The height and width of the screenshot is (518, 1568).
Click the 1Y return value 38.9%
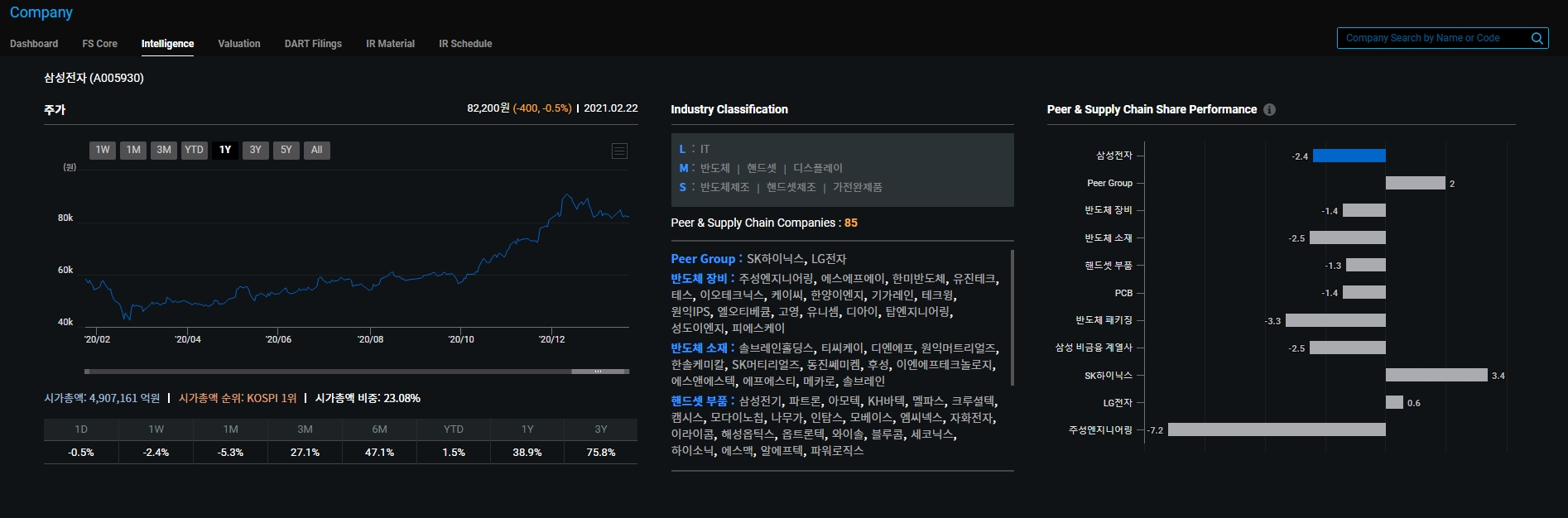(x=527, y=453)
